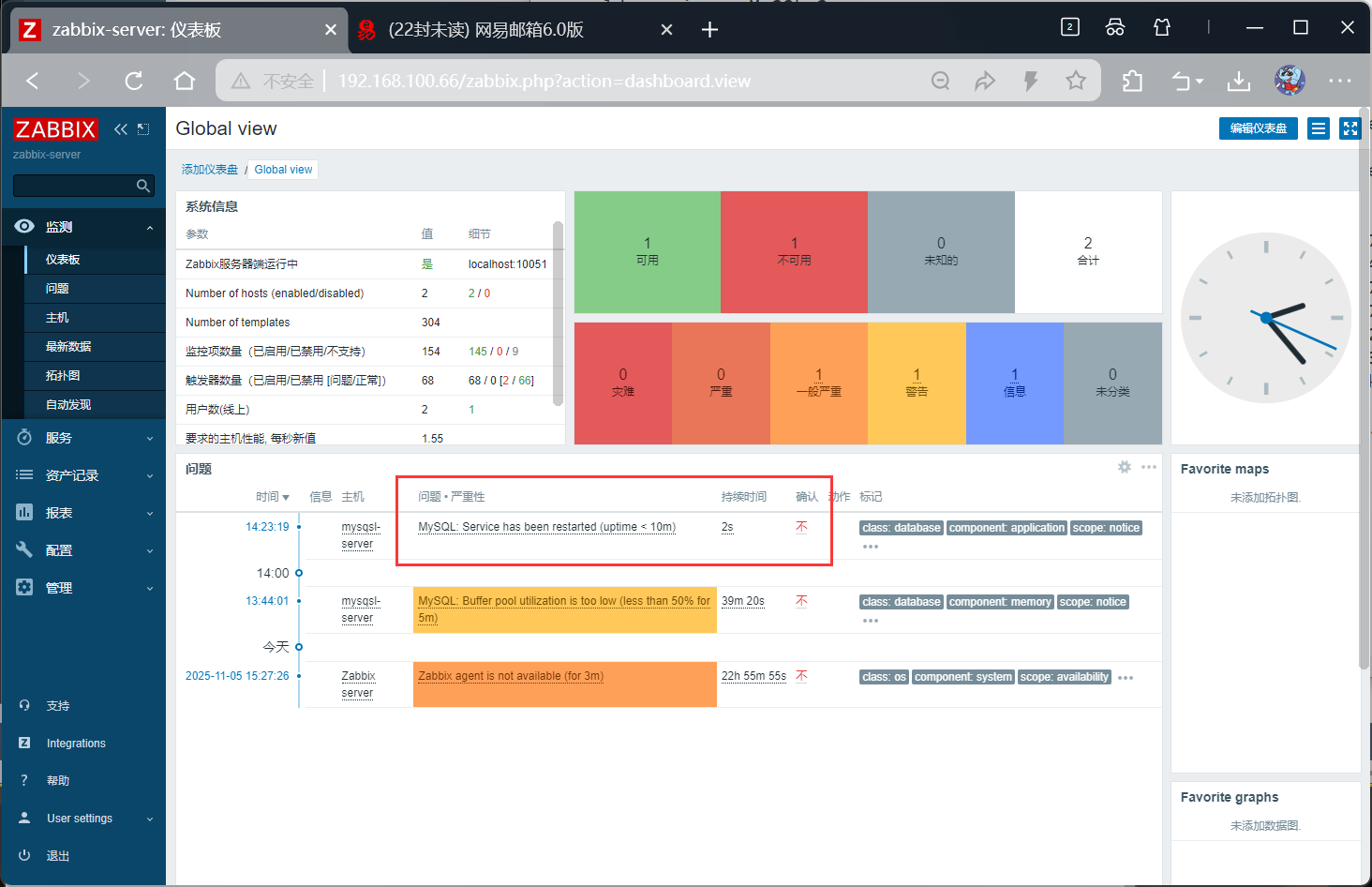Open the 仪表板 menu item

tap(95, 260)
